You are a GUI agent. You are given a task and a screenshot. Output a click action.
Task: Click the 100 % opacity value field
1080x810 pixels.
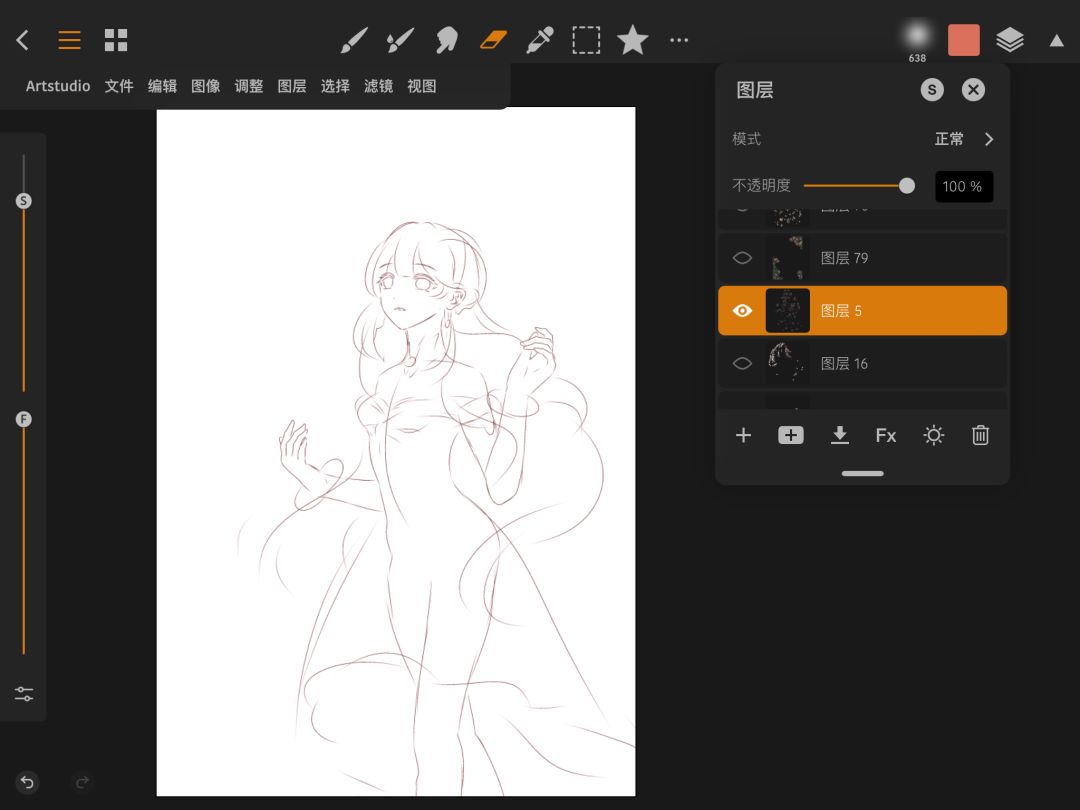pos(963,186)
